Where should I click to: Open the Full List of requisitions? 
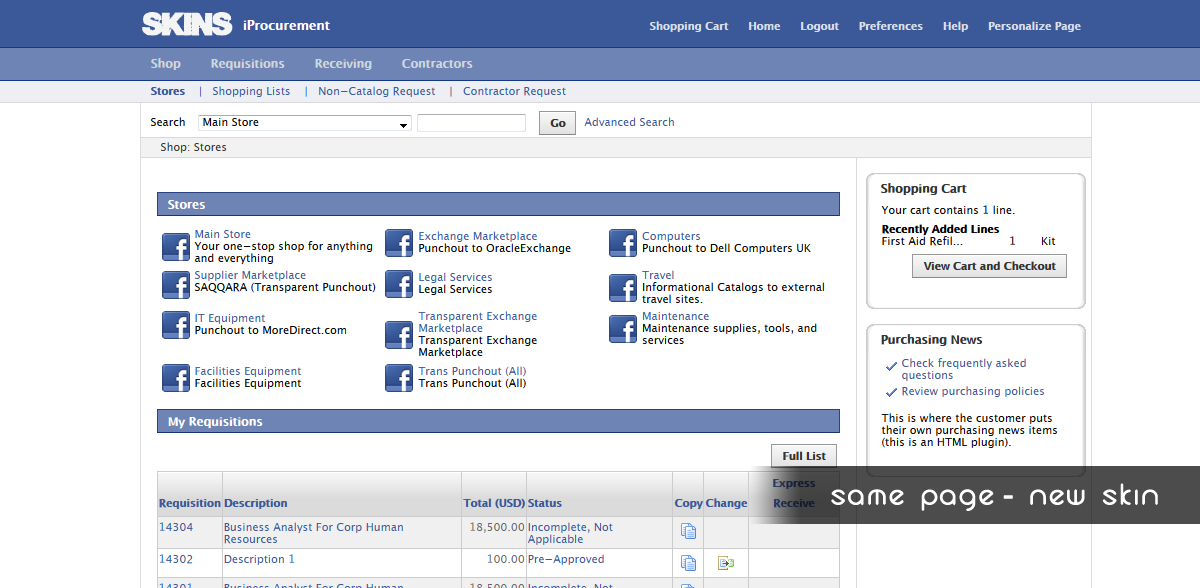(x=803, y=456)
